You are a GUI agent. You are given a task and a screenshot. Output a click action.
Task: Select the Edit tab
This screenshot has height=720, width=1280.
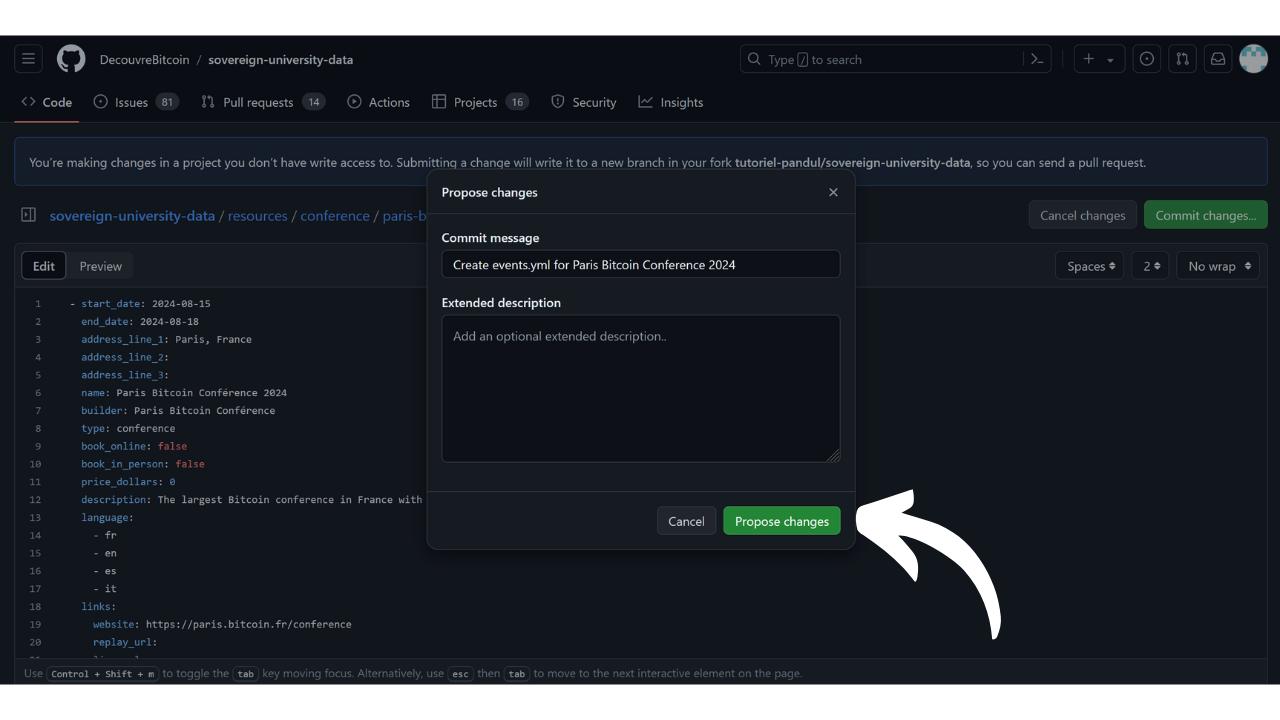[44, 266]
